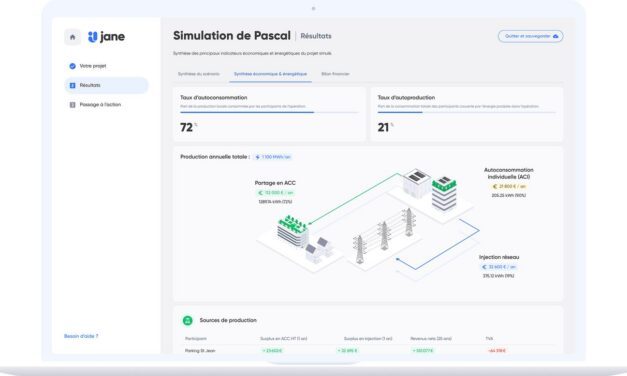627x376 pixels.
Task: Click the cloud icon in the save button
Action: tap(555, 36)
